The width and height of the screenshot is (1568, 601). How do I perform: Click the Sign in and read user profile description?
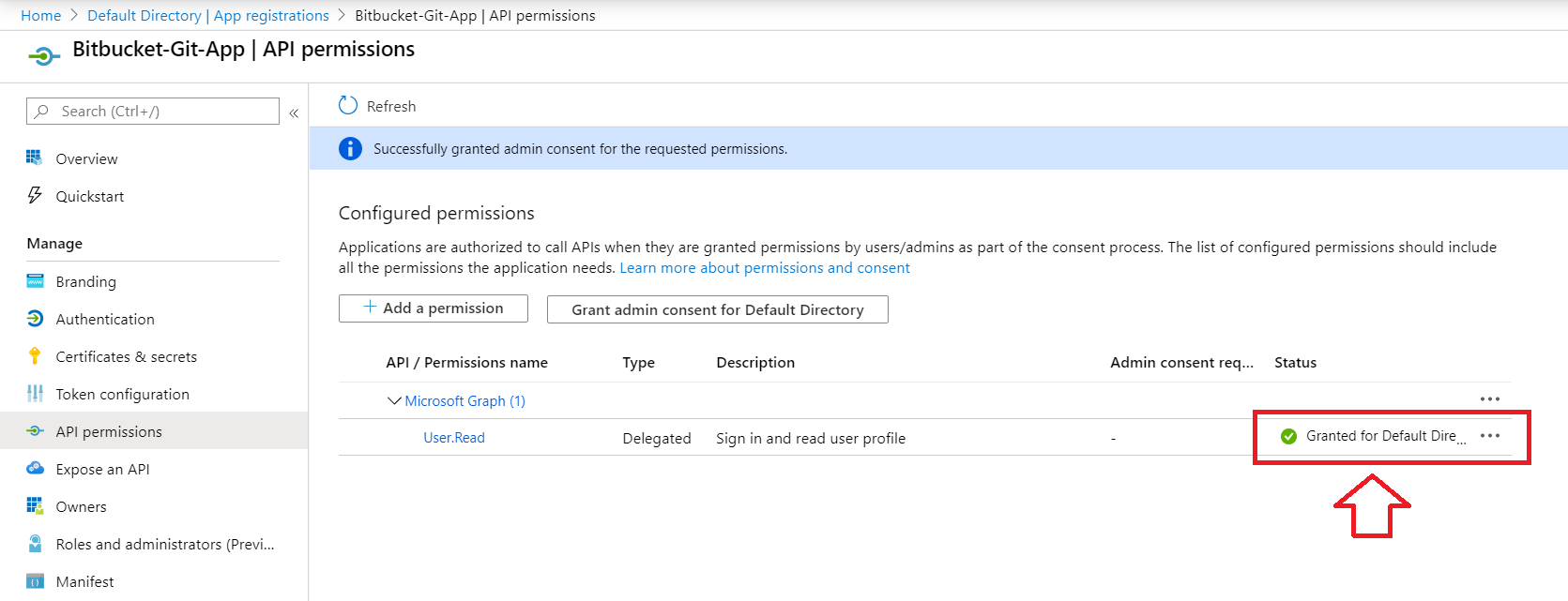pyautogui.click(x=811, y=438)
